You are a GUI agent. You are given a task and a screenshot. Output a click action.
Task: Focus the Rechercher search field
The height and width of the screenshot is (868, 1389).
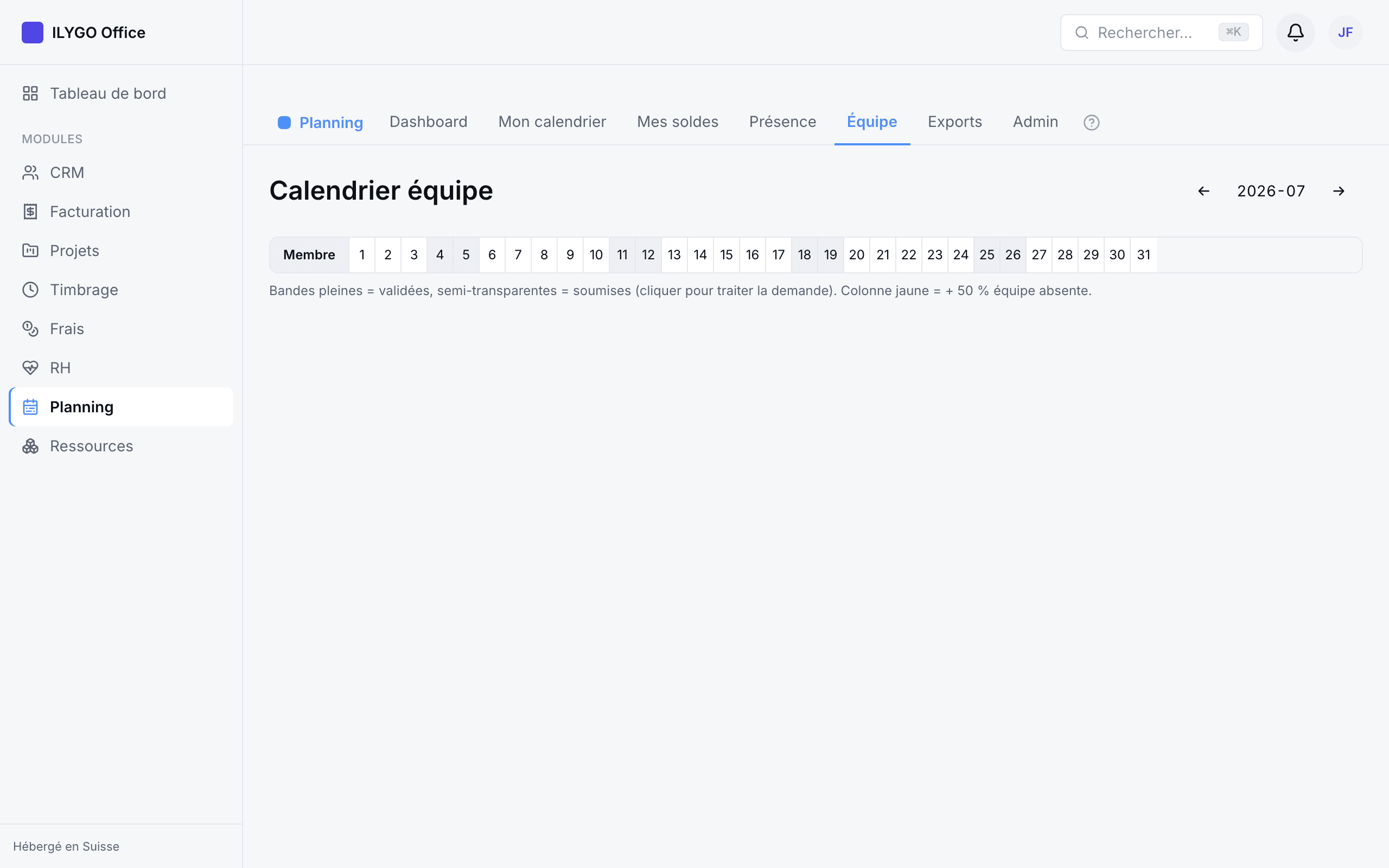point(1161,33)
